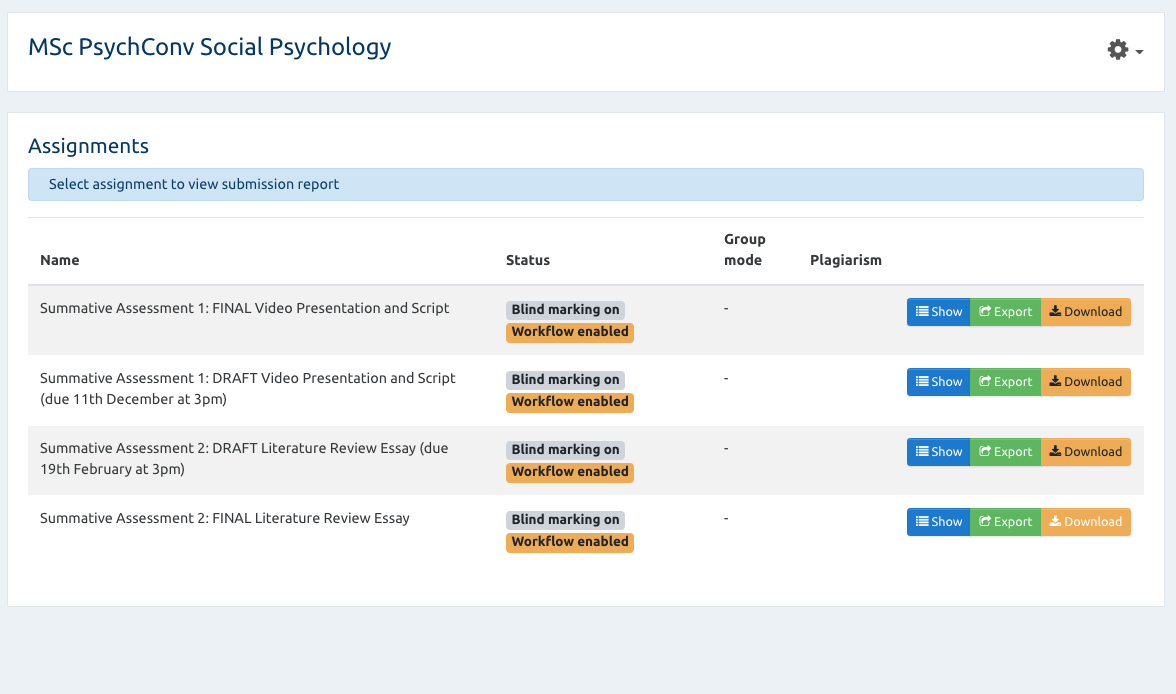Download DRAFT Literature Review Essay submissions

[1085, 452]
